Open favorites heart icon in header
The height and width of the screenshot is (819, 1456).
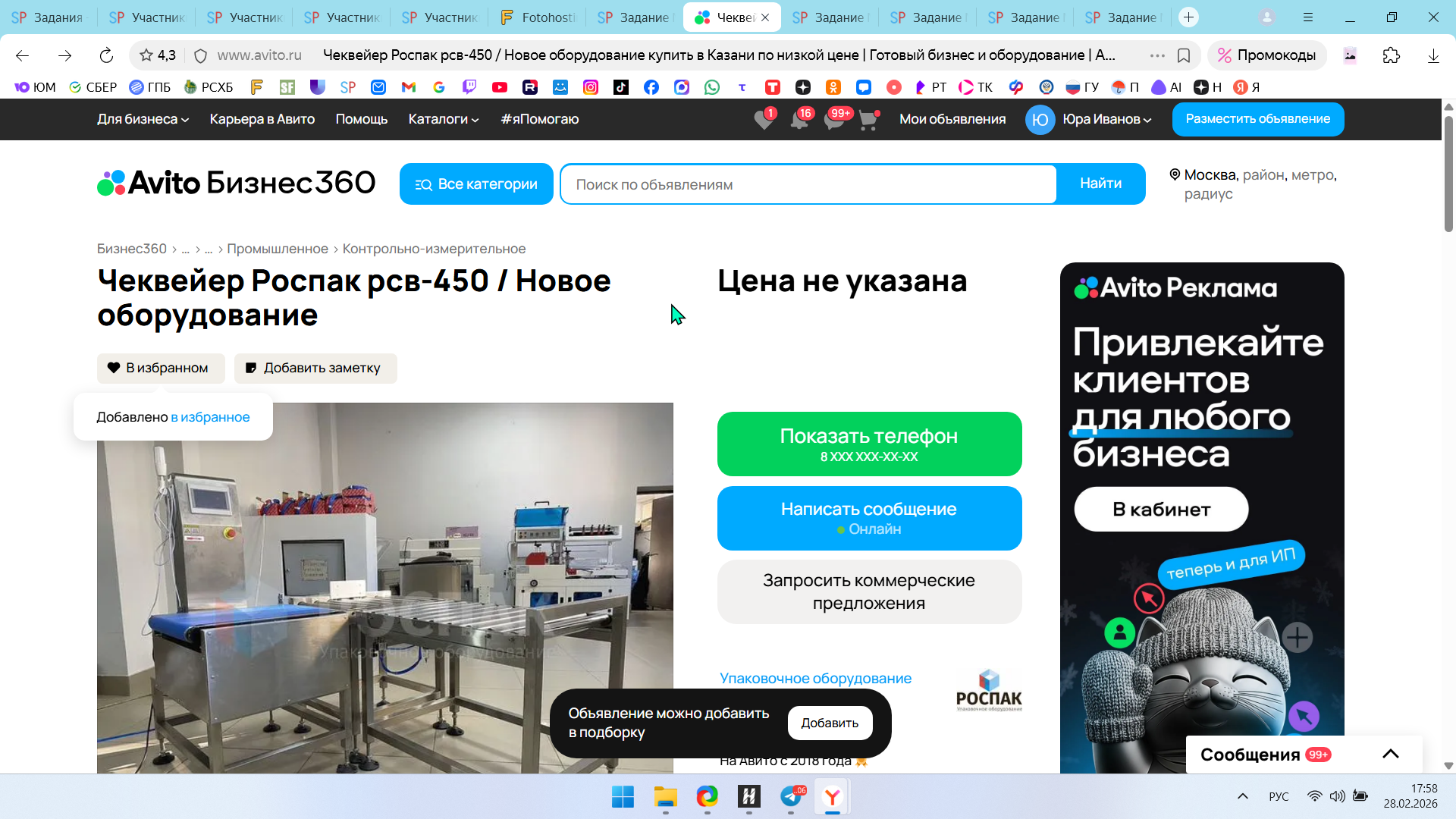(764, 120)
